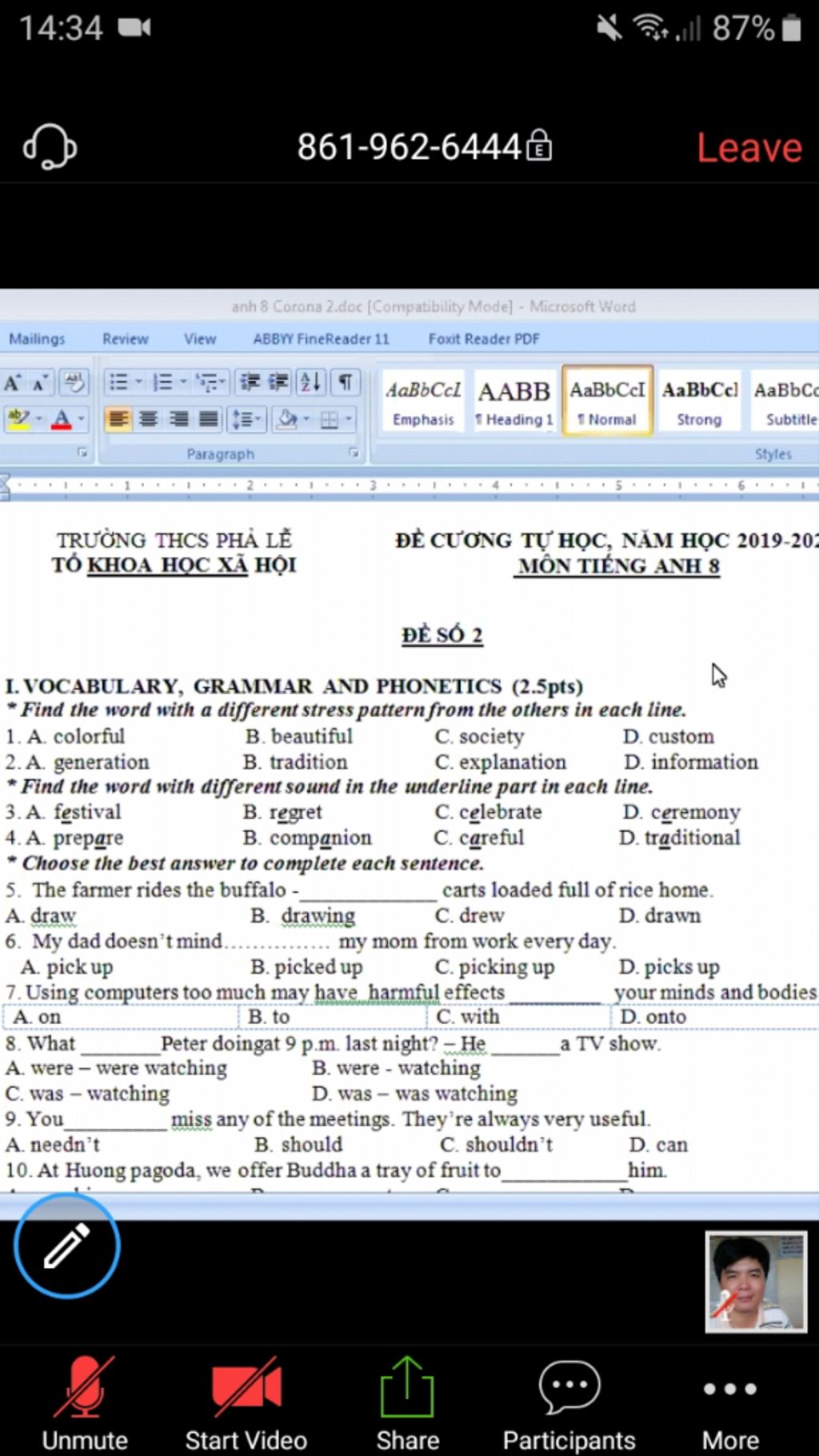
Task: Click answer 'D. onto' in question 7
Action: 653,1017
